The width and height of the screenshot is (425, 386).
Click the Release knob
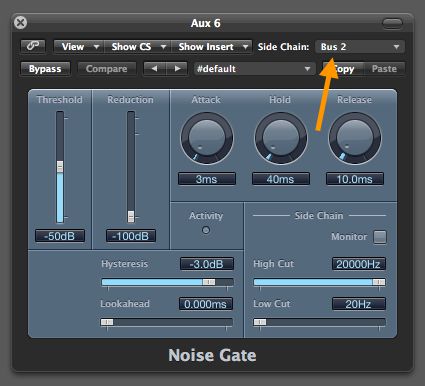coord(355,138)
